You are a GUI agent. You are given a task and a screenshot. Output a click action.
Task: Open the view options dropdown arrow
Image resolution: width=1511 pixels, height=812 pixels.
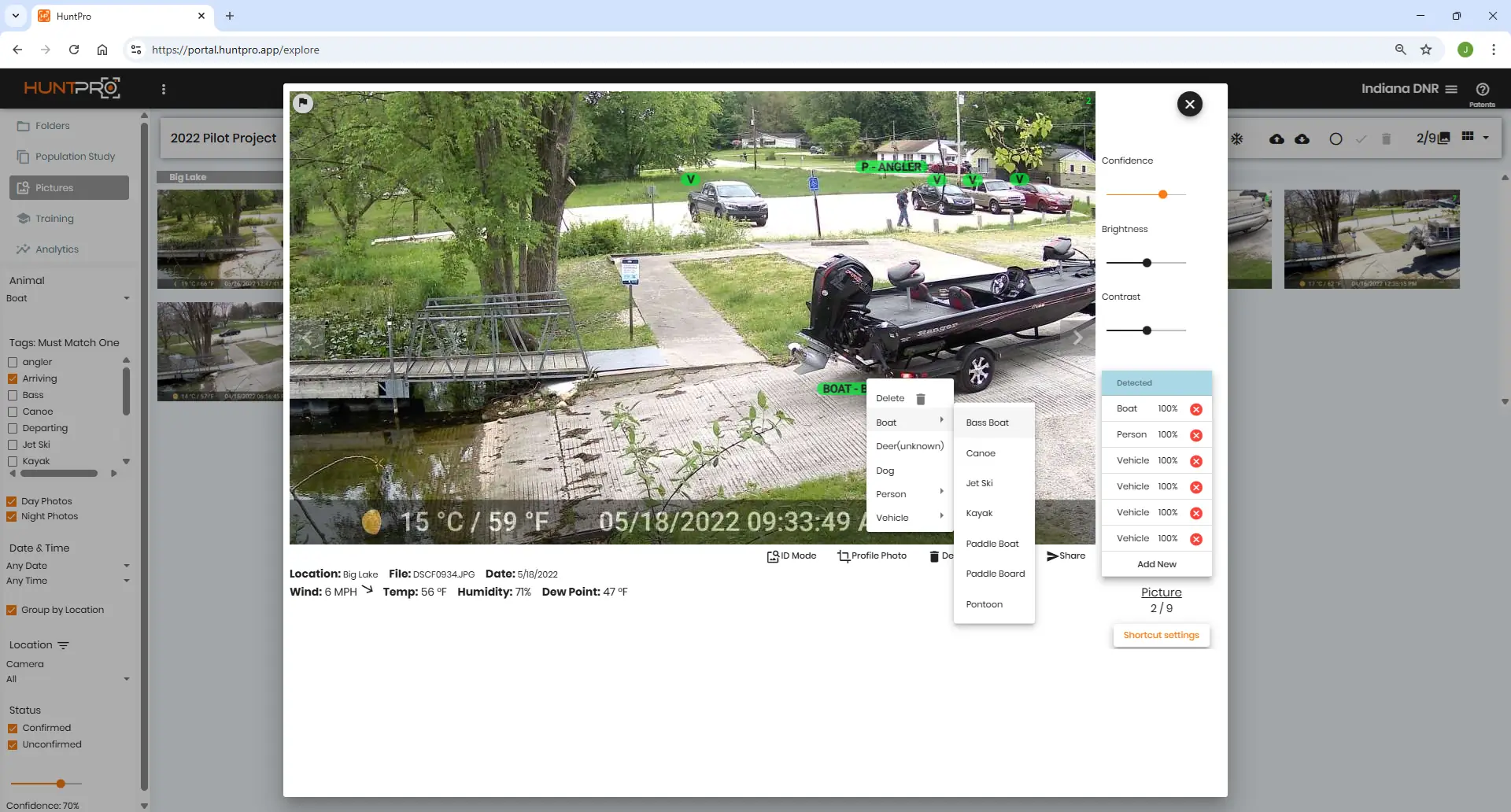[x=1486, y=138]
